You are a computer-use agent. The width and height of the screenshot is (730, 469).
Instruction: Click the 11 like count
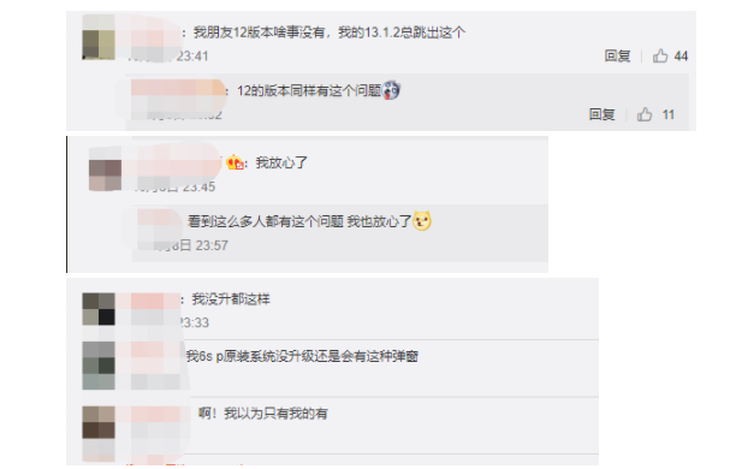(x=669, y=115)
